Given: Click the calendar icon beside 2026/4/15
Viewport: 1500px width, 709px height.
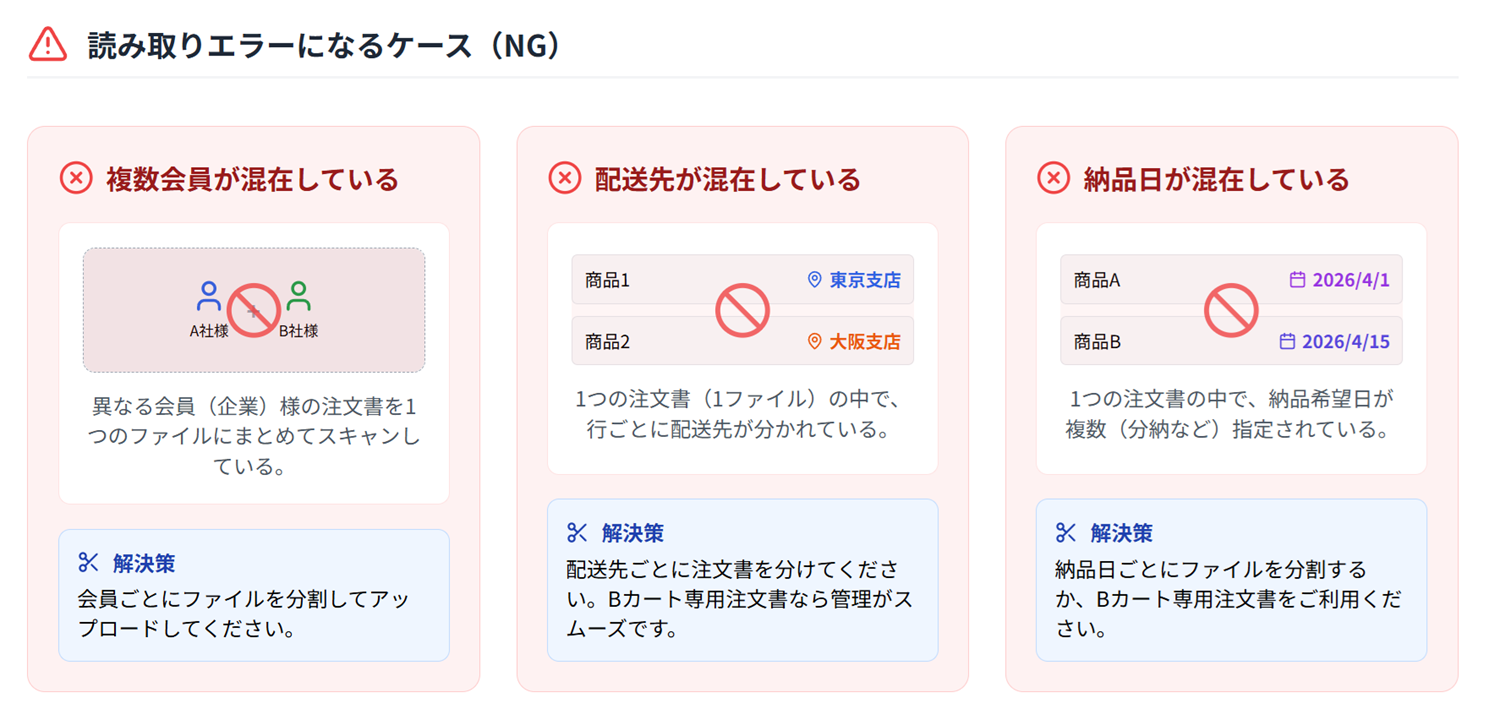Looking at the screenshot, I should pos(1287,342).
